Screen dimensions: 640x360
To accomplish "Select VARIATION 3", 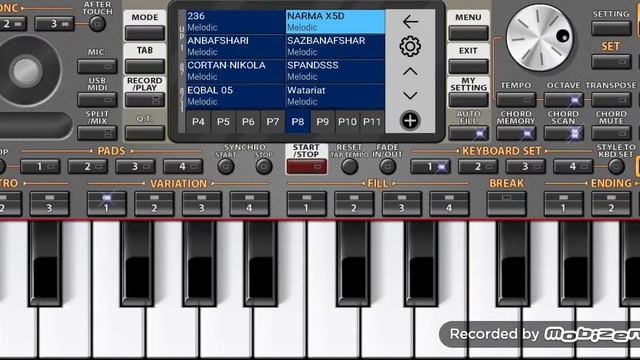I will [x=202, y=204].
